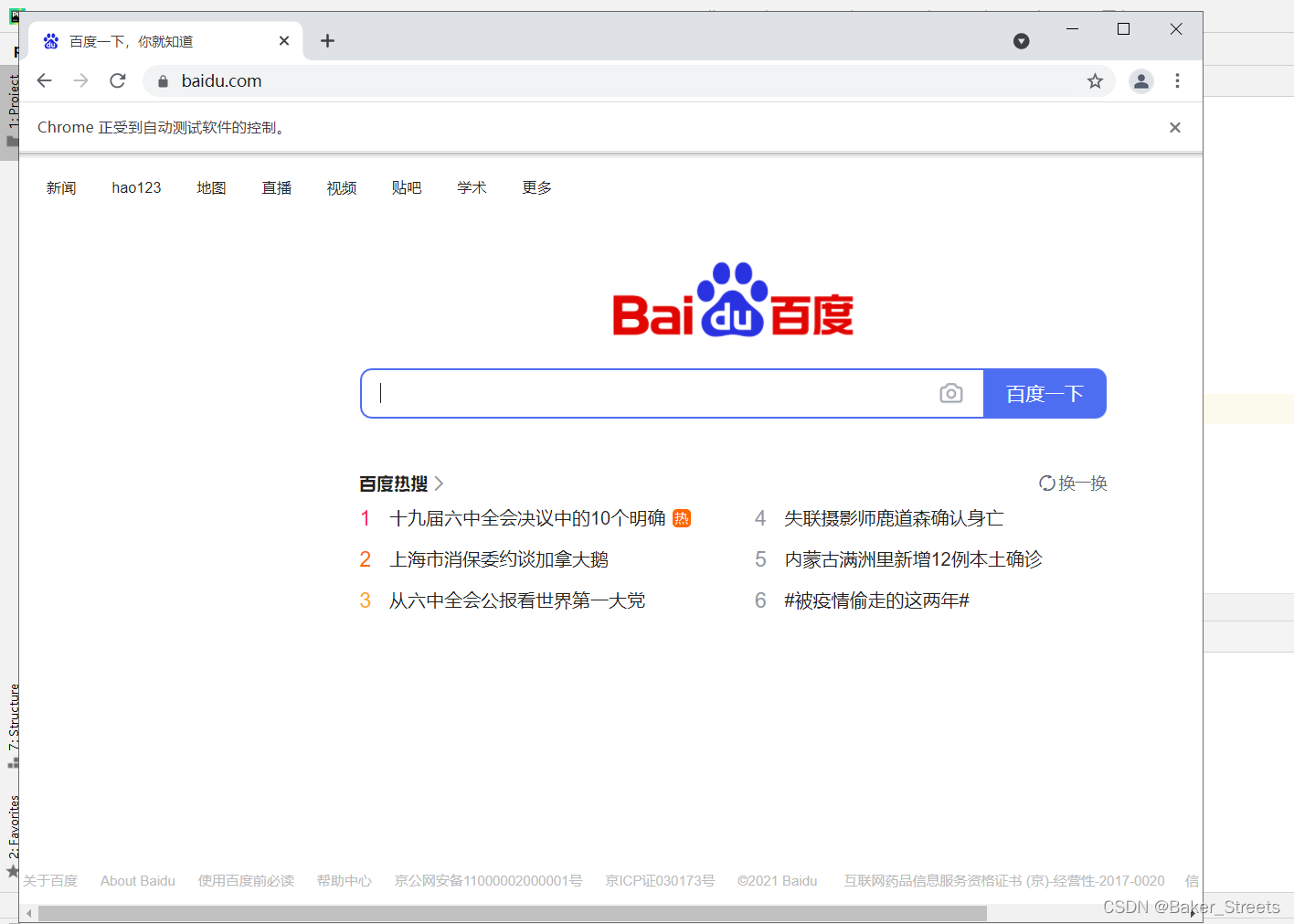The image size is (1294, 924).
Task: Reload the Baidu page
Action: 118,80
